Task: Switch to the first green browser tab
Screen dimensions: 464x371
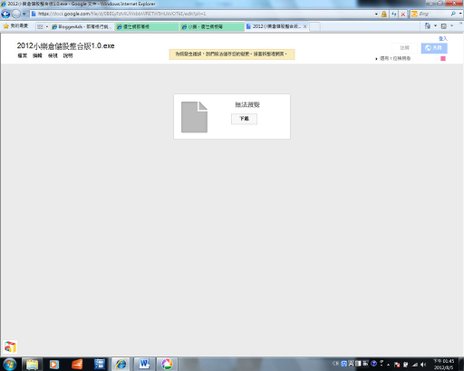Action: (146, 27)
